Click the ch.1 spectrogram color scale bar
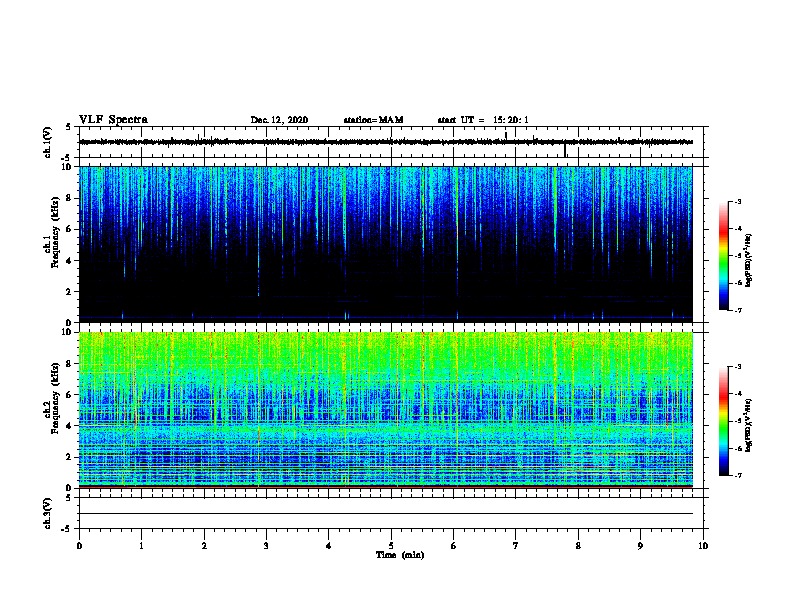Image resolution: width=792 pixels, height=612 pixels. pyautogui.click(x=723, y=256)
